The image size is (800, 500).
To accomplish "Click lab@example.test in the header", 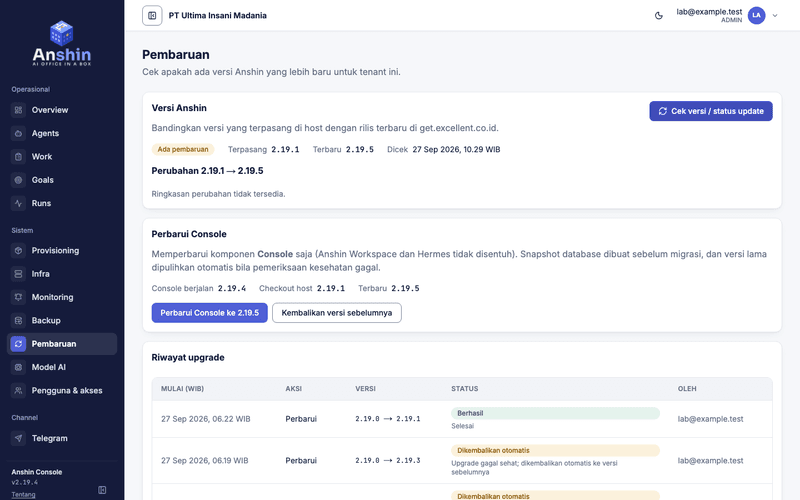I will (709, 12).
